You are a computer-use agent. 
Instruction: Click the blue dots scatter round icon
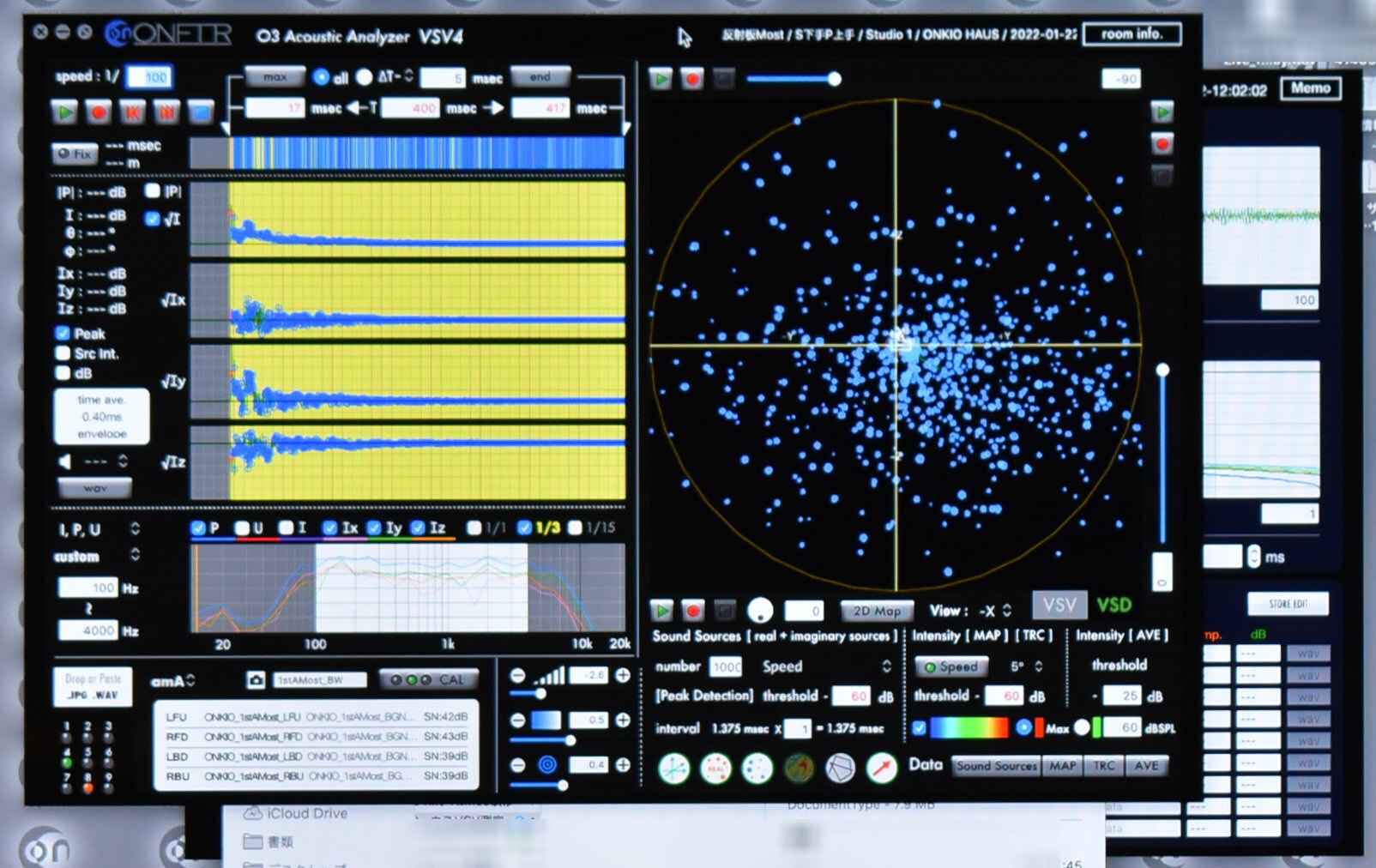757,769
